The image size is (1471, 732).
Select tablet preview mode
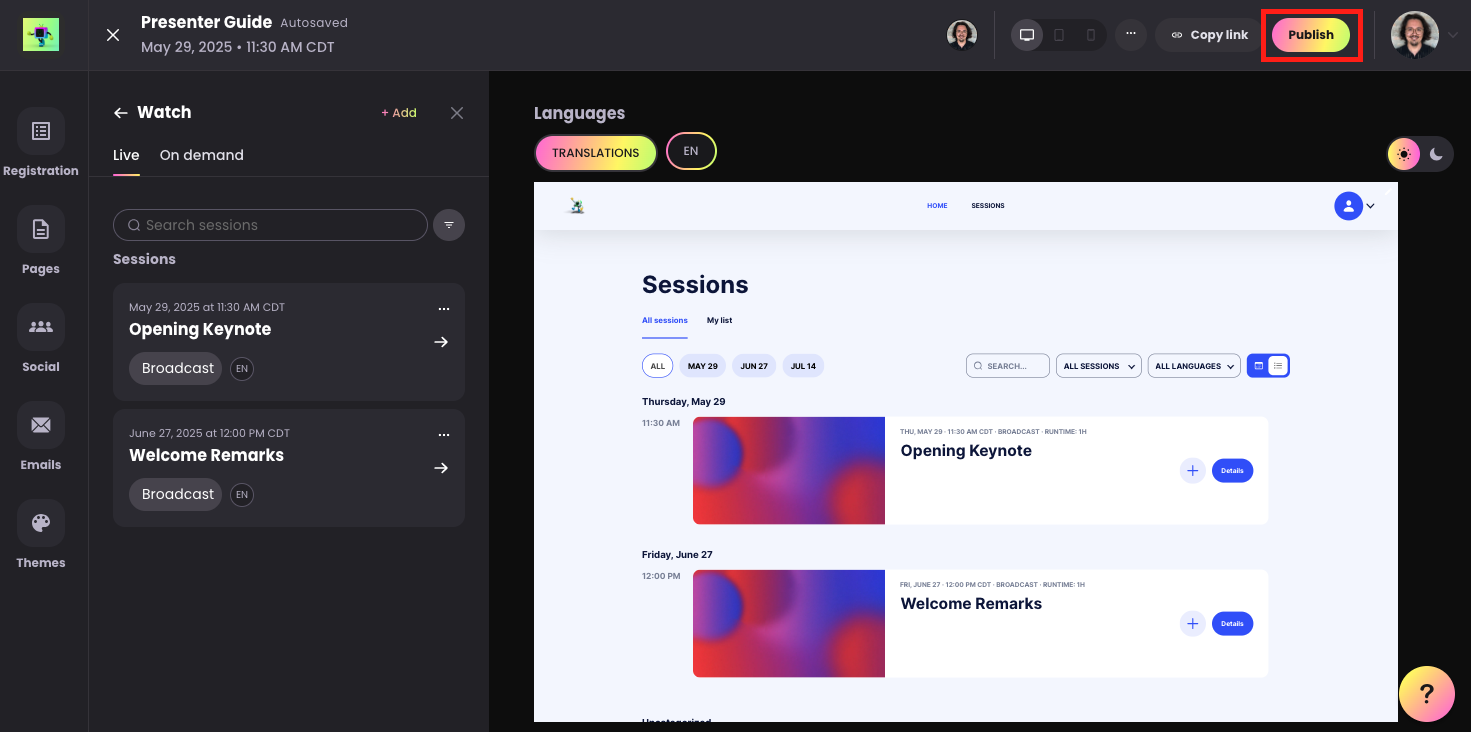pyautogui.click(x=1059, y=35)
